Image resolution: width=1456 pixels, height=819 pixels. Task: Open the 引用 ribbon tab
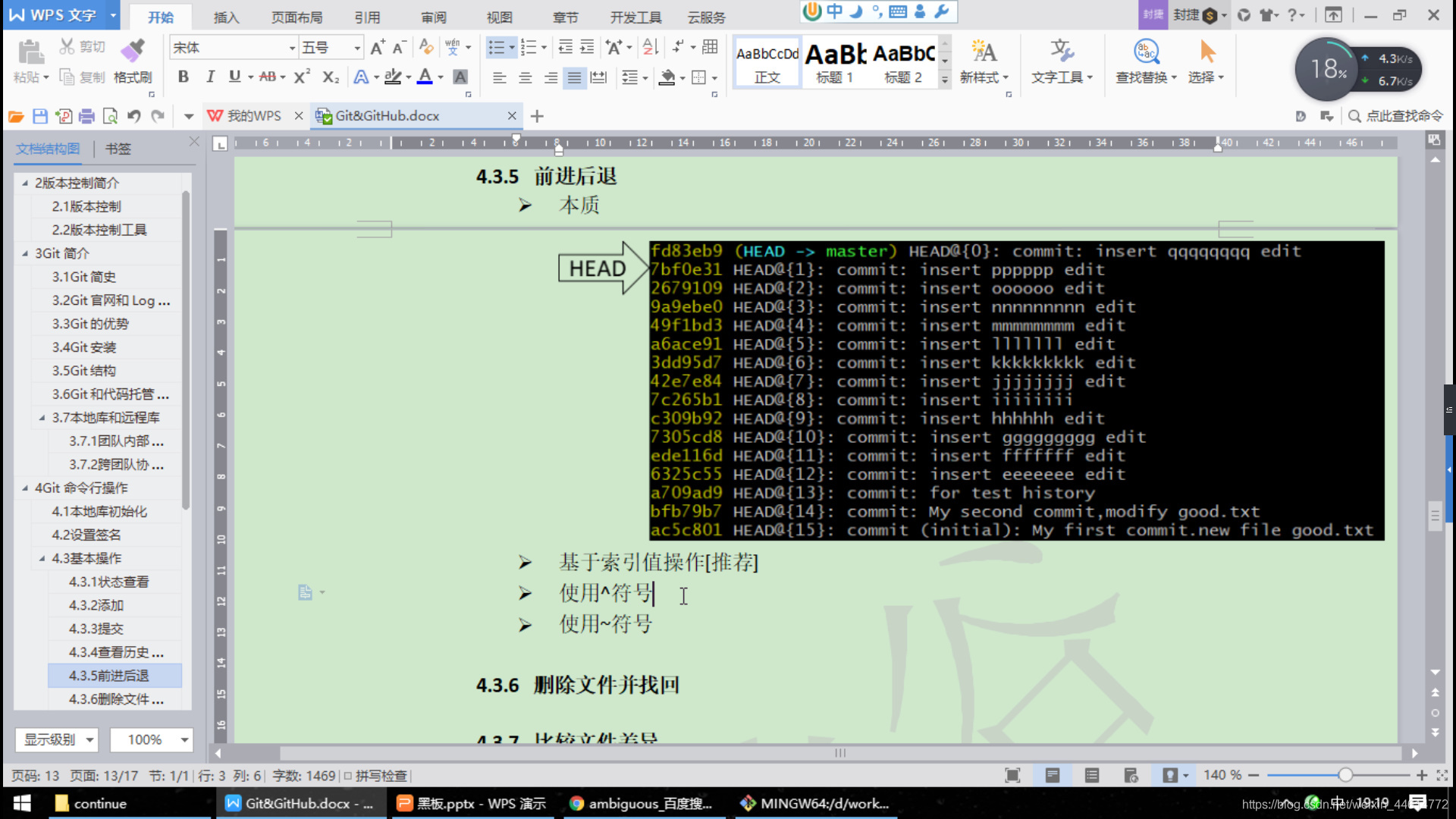pyautogui.click(x=367, y=17)
